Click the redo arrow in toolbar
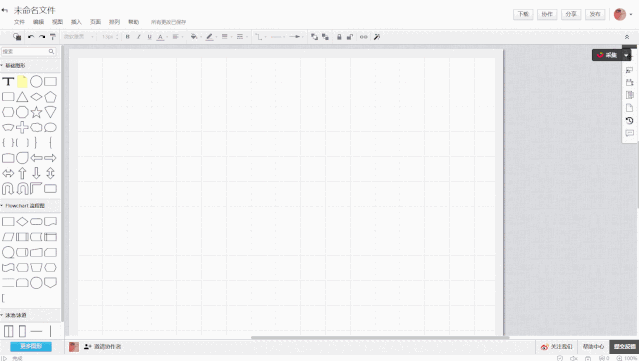 [x=42, y=37]
